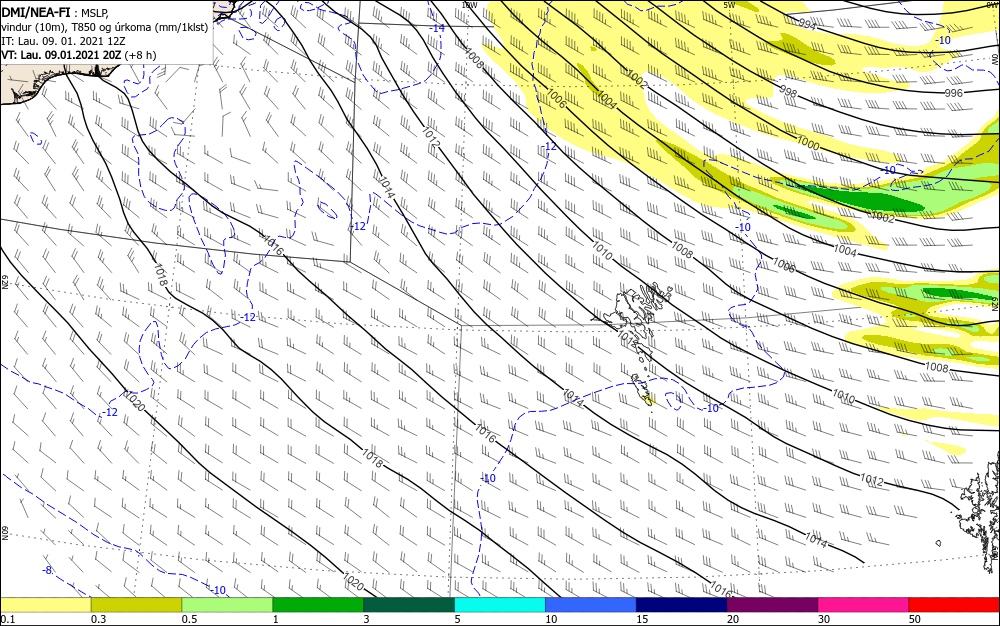Click the 996 isobar label
The image size is (1000, 626).
pyautogui.click(x=953, y=92)
